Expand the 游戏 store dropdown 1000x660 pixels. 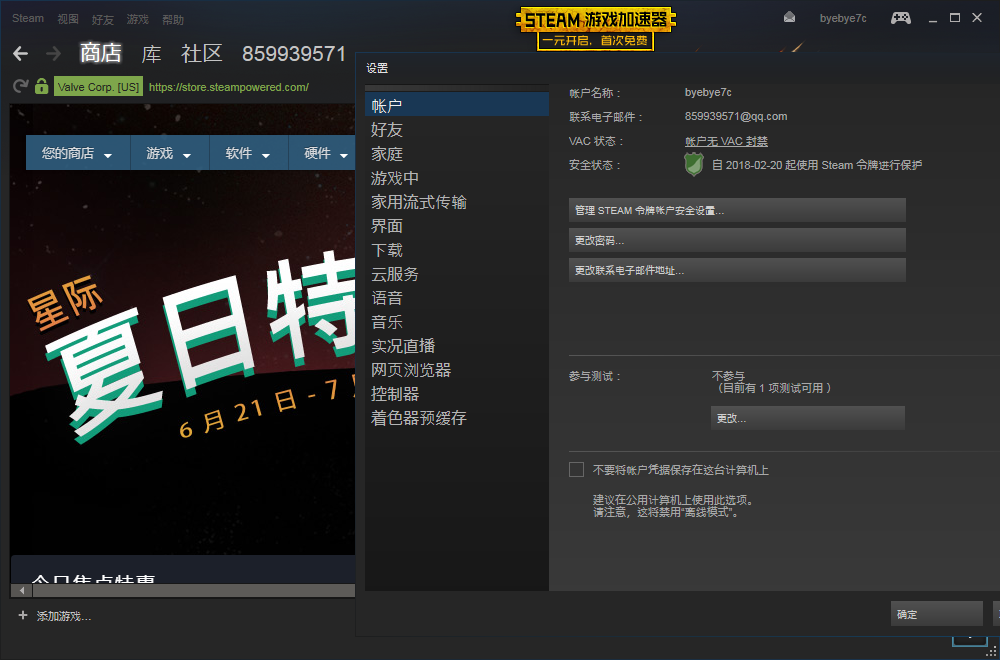pyautogui.click(x=169, y=154)
